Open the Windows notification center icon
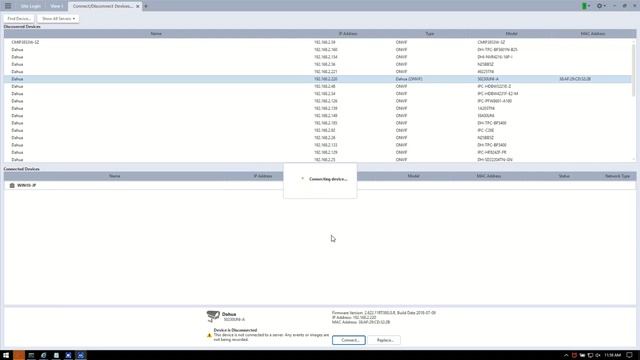Viewport: 640px width, 360px height. (629, 356)
